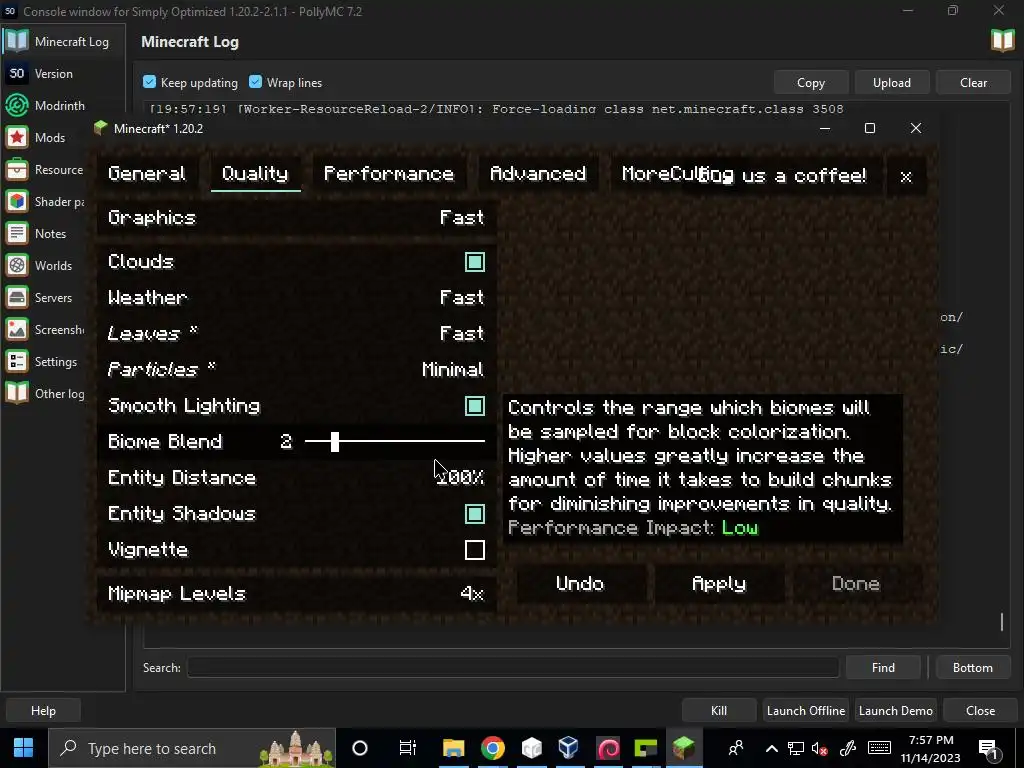Open Cortana circle icon on taskbar
The width and height of the screenshot is (1024, 768).
(360, 748)
